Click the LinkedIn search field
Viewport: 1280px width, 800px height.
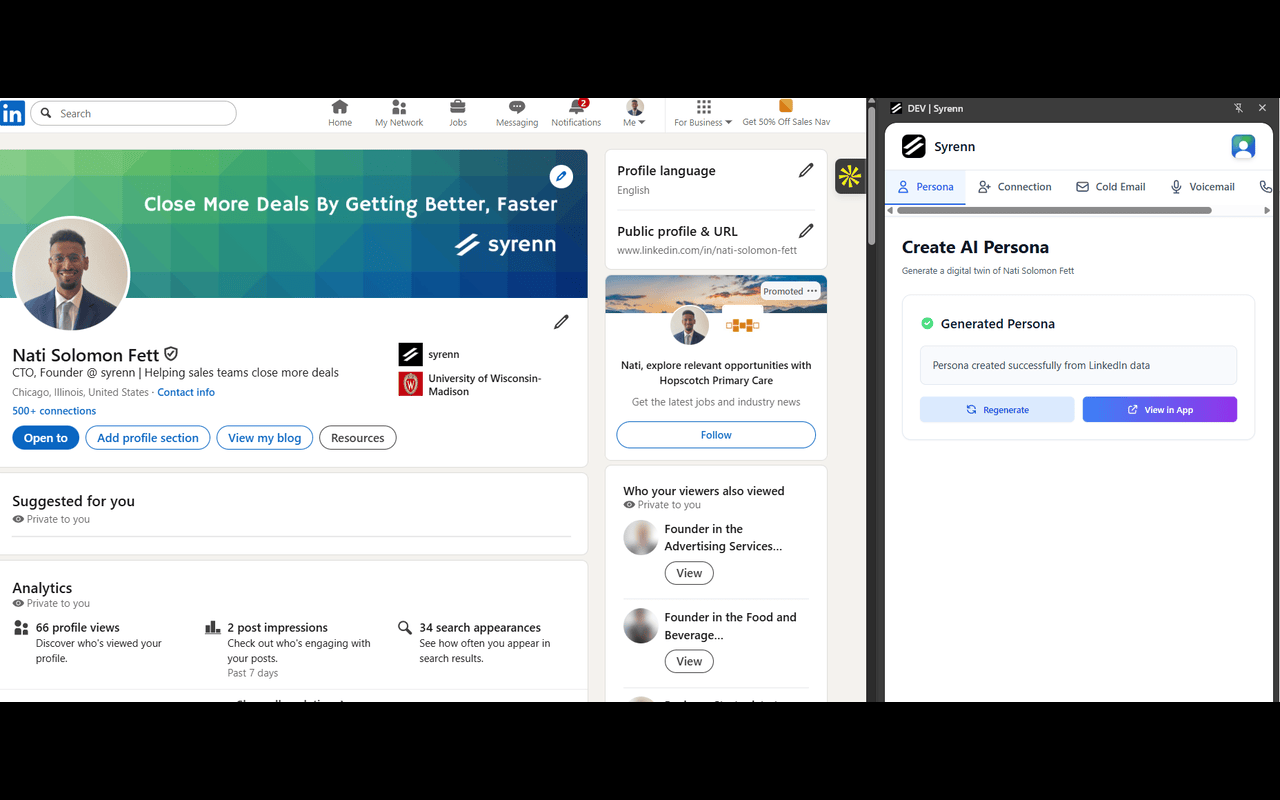133,114
